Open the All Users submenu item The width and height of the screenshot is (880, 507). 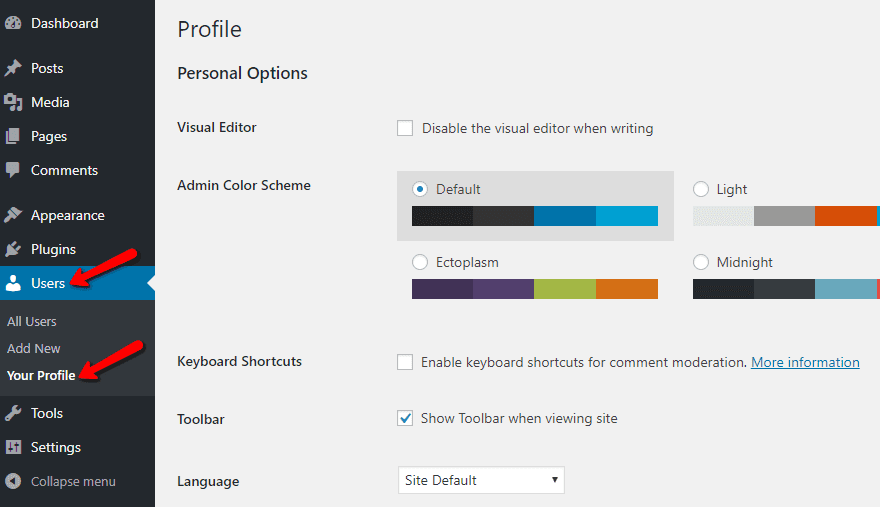click(32, 321)
